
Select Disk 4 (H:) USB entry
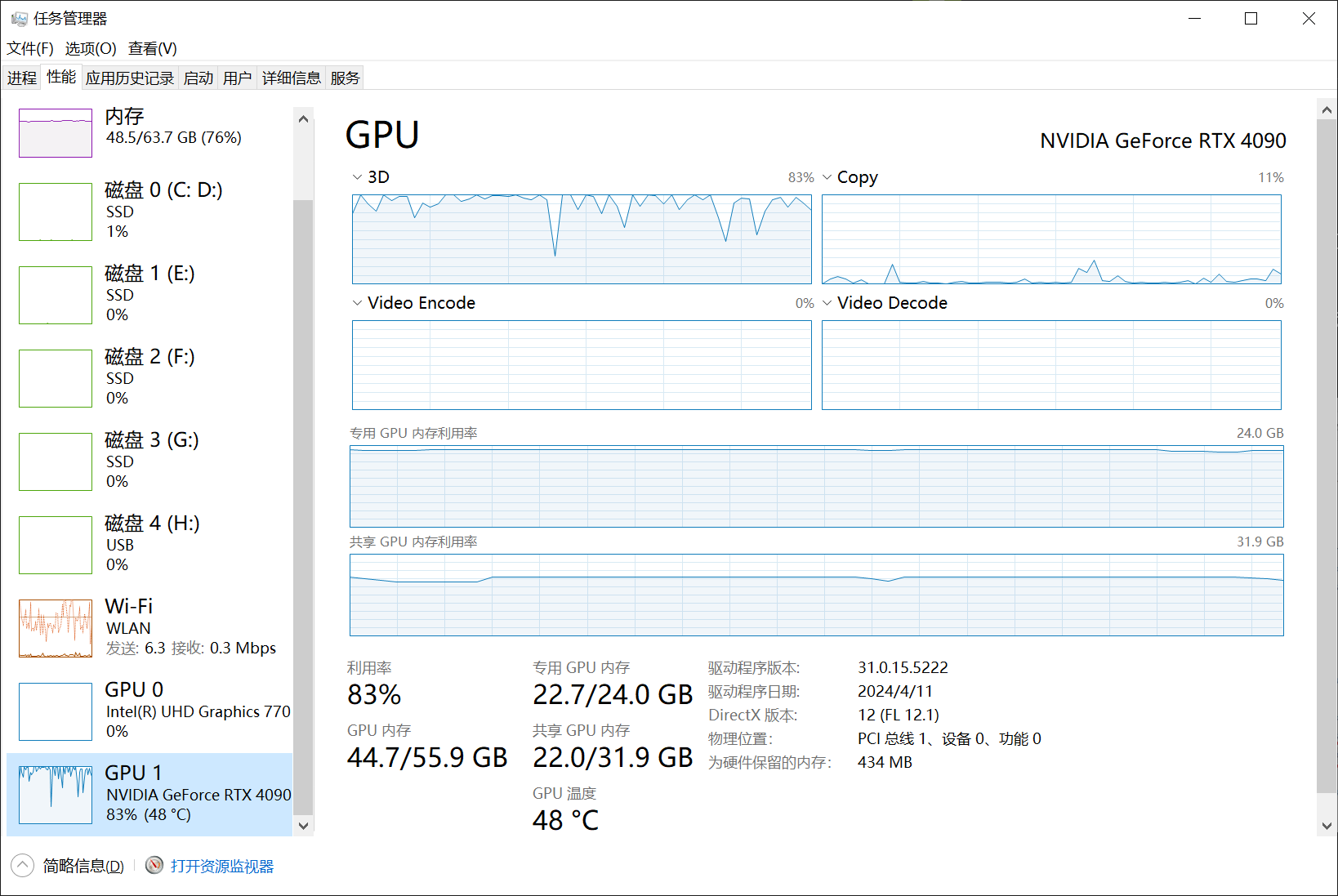[x=149, y=544]
